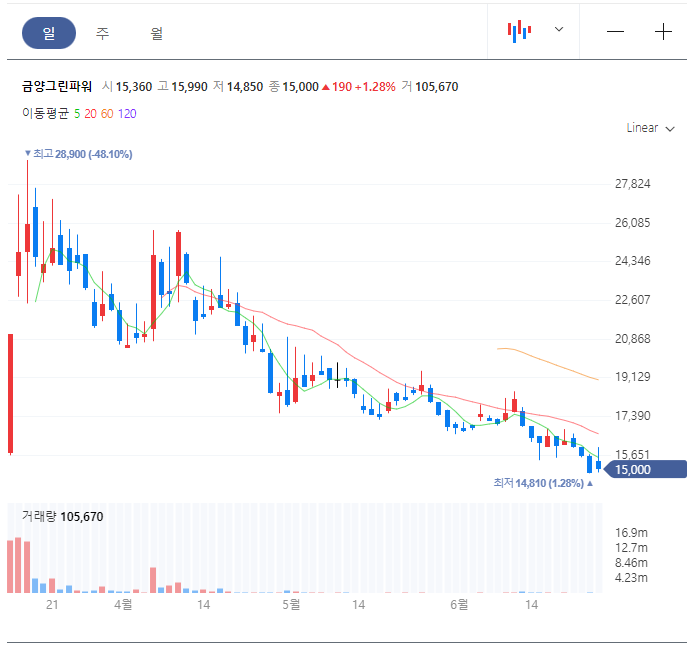
Task: Open the Linear scale dropdown
Action: point(650,128)
